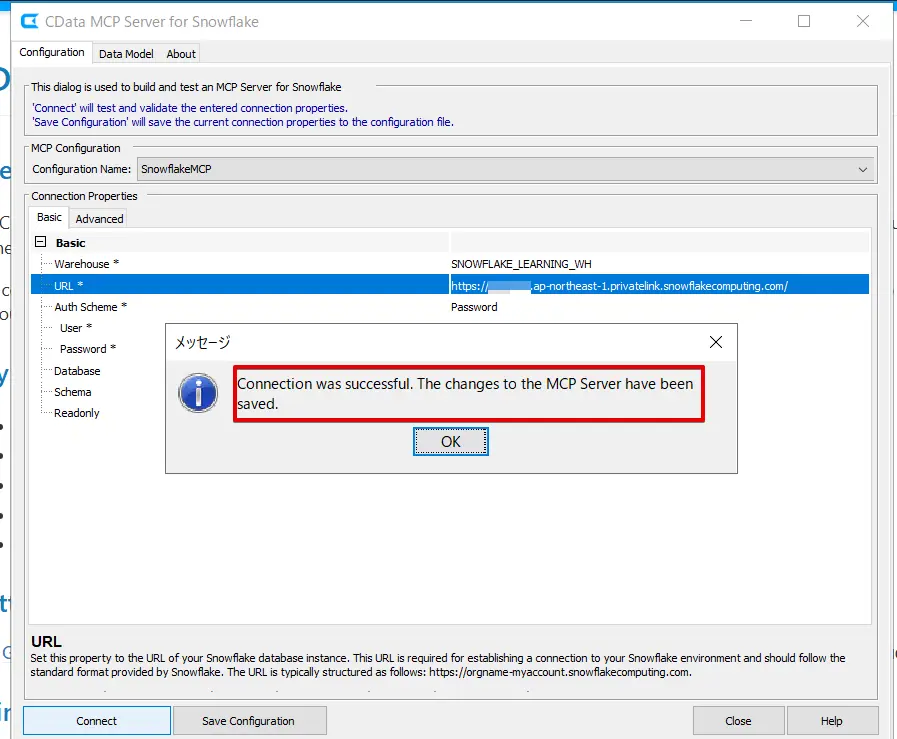Select the Basic connection properties tab
This screenshot has height=739, width=897.
49,217
